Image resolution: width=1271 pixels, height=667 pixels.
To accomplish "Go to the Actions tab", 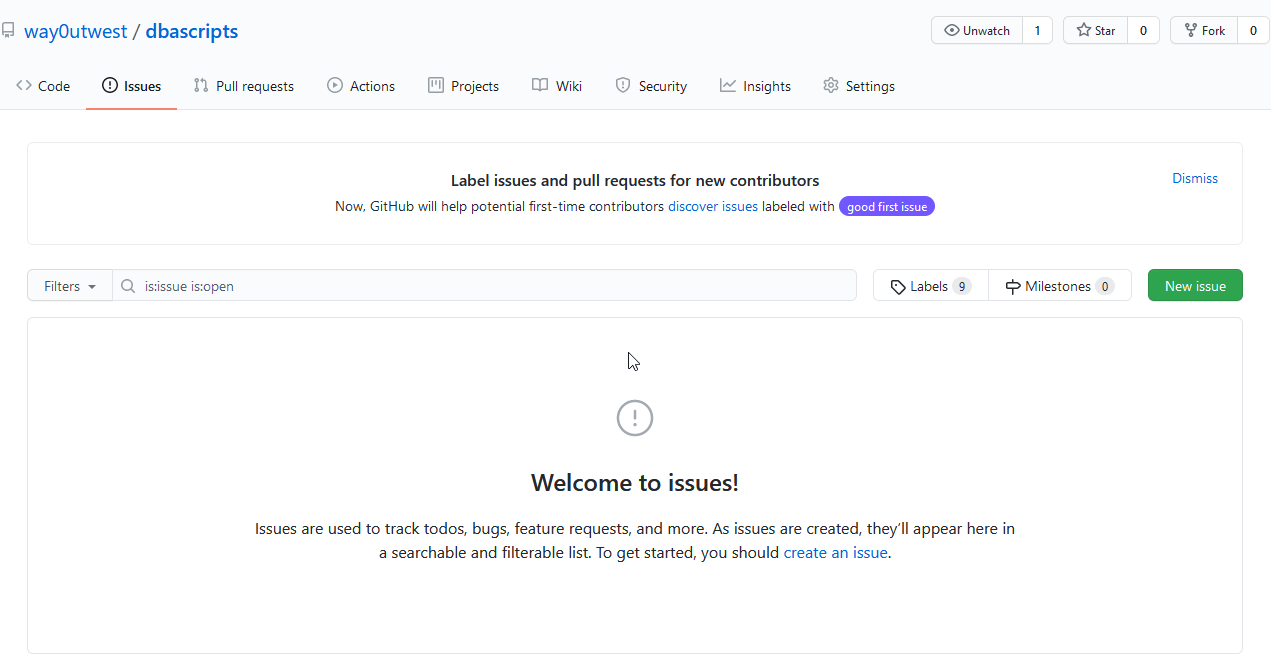I will (361, 86).
